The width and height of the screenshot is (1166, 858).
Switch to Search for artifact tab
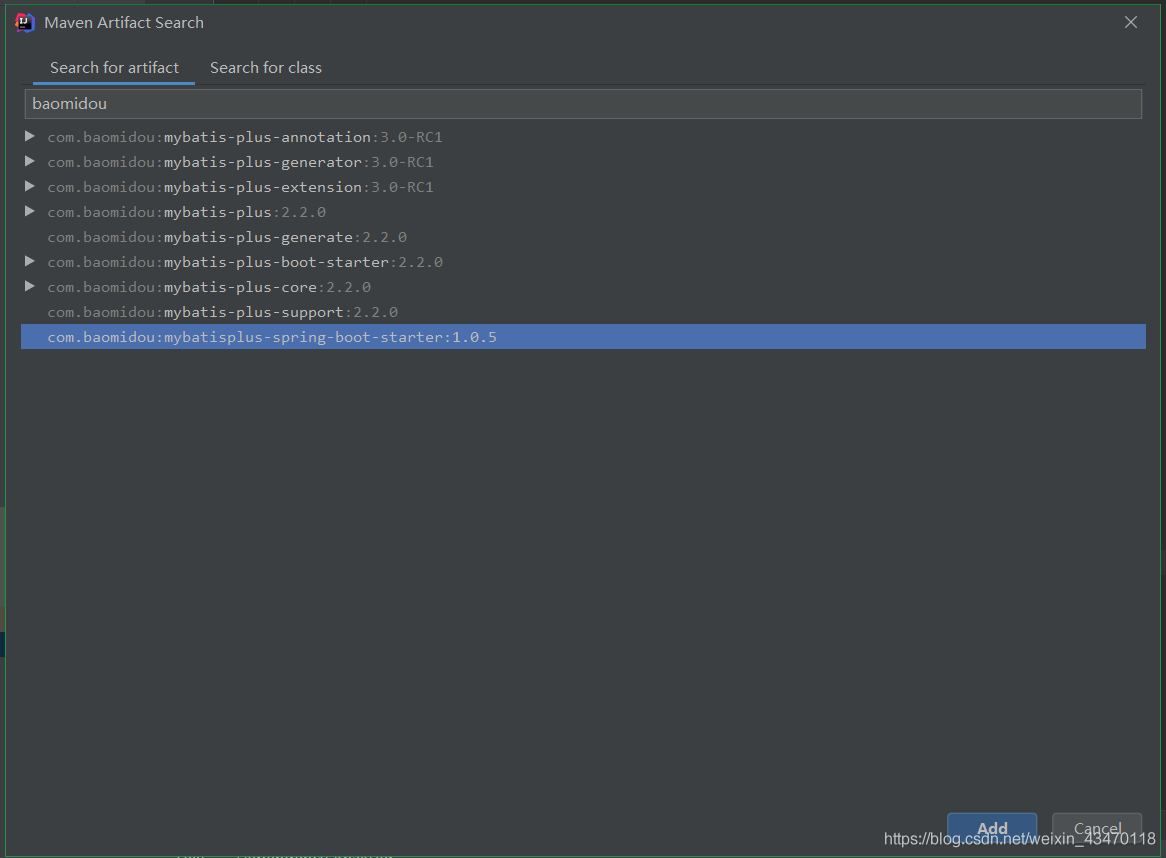pos(114,68)
